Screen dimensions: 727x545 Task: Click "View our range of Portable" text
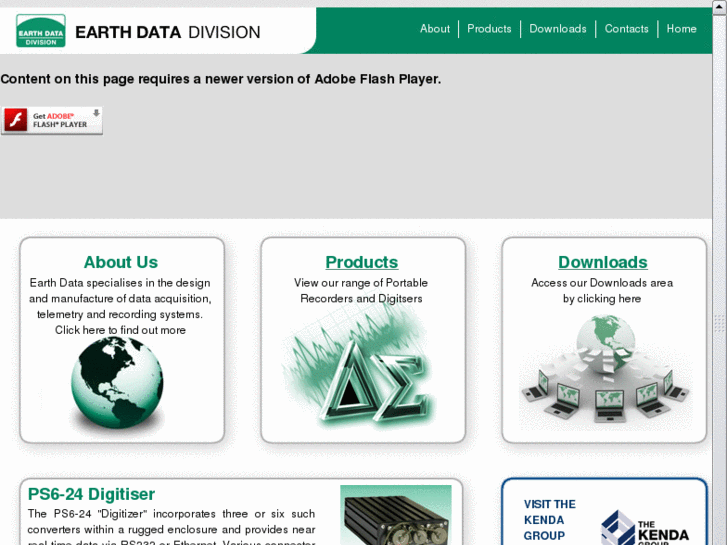click(361, 283)
